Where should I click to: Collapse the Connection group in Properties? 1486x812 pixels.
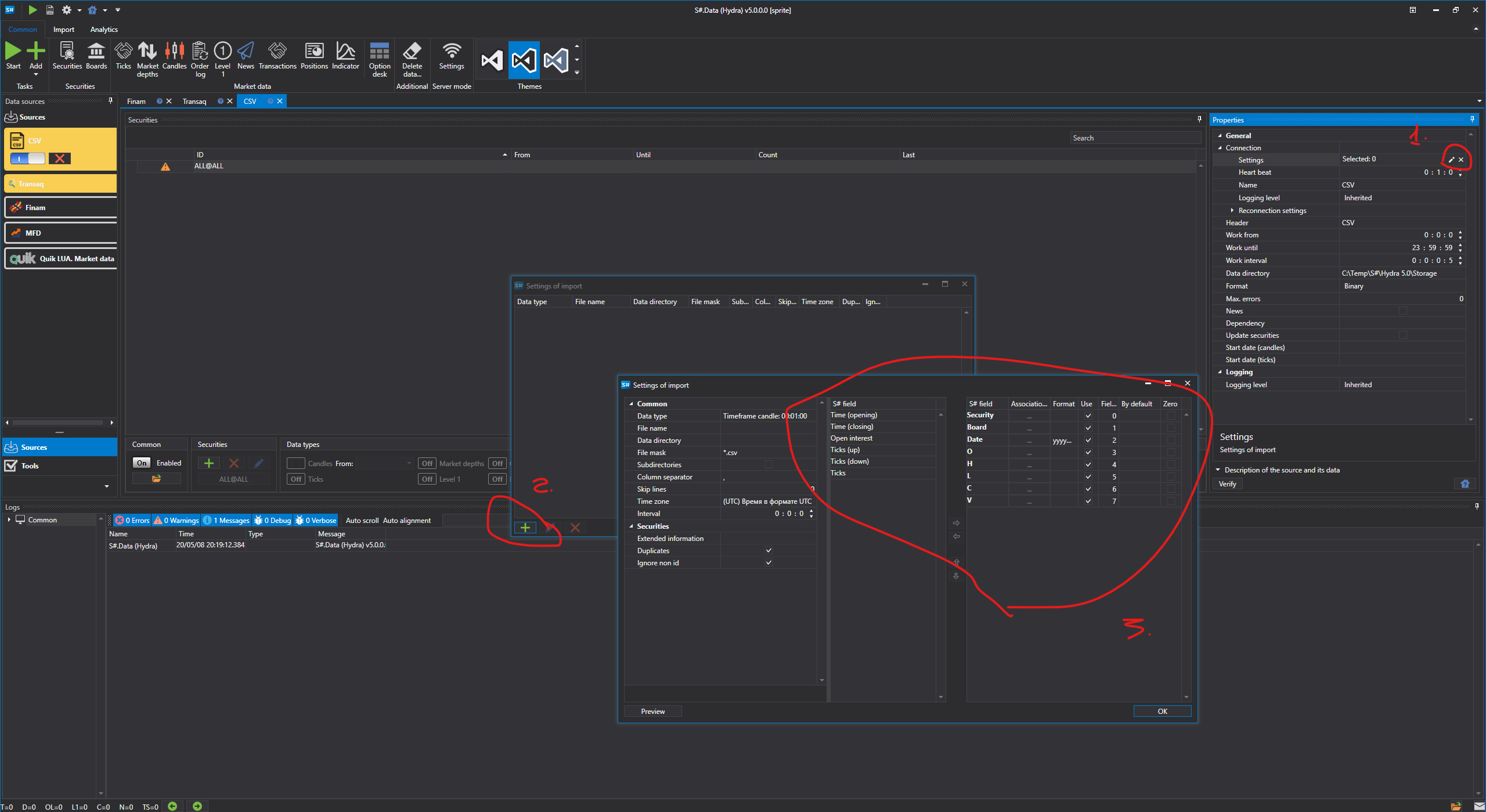click(x=1220, y=148)
